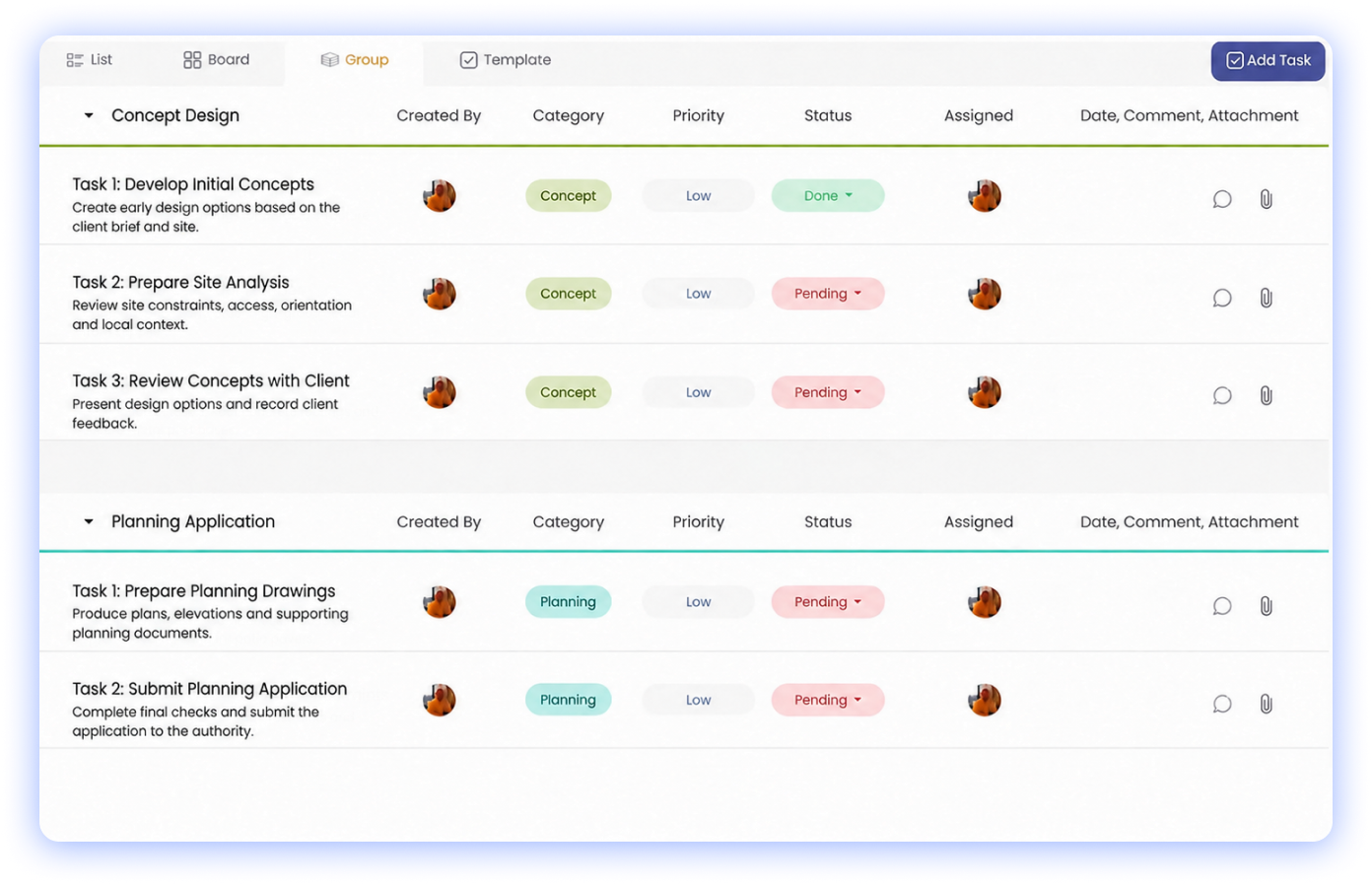
Task: Open the Template tab
Action: click(506, 60)
